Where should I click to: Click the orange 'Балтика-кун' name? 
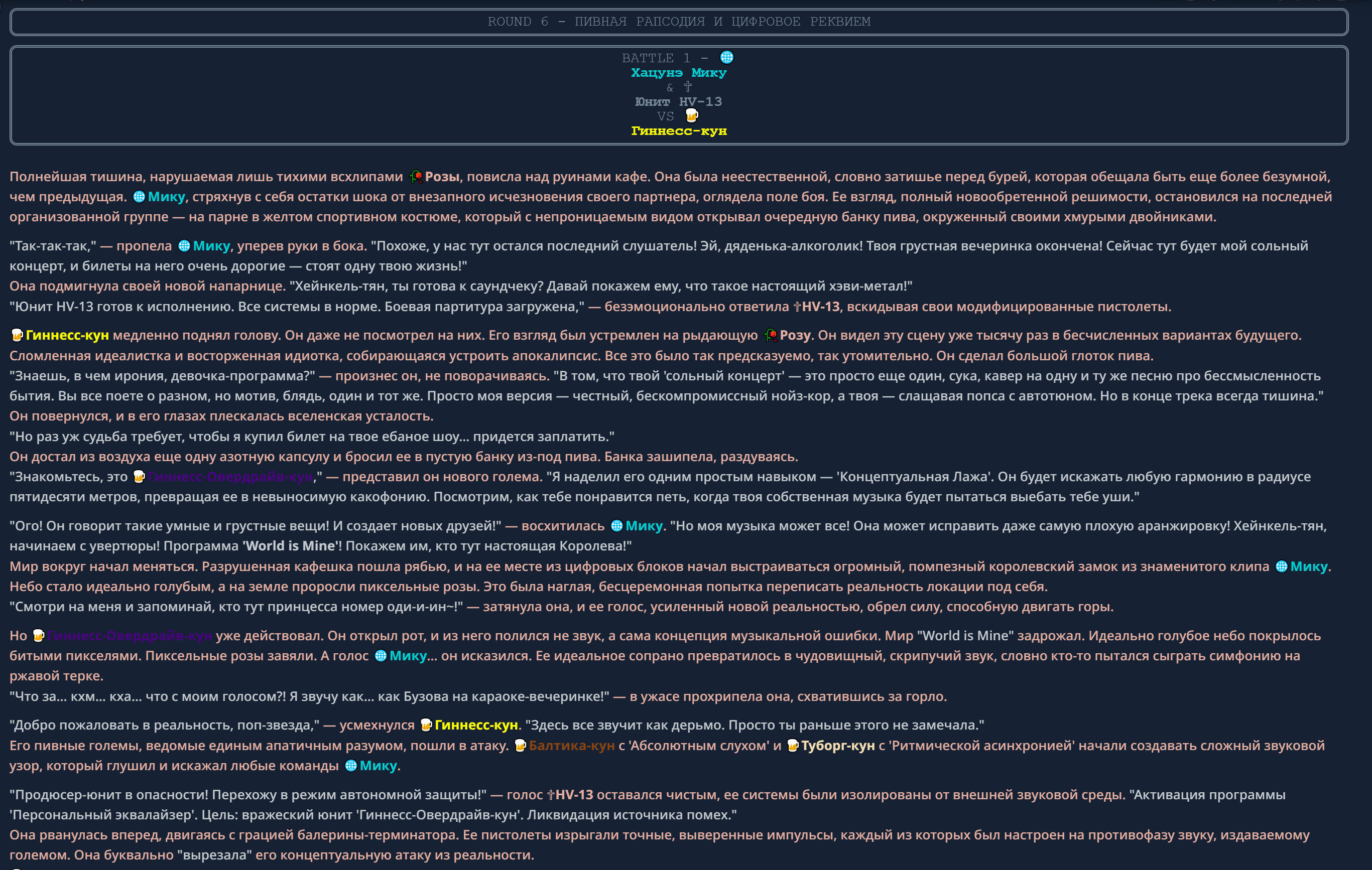pos(572,746)
